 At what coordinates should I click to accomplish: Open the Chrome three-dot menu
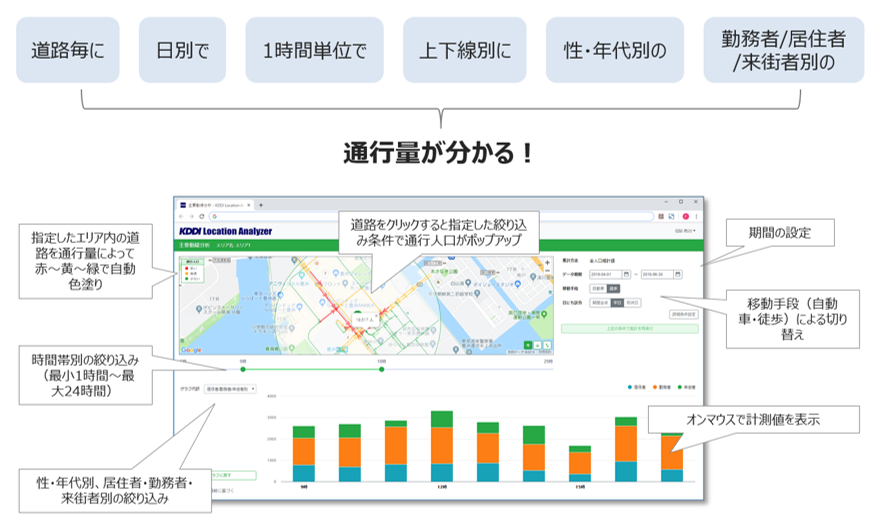point(696,216)
